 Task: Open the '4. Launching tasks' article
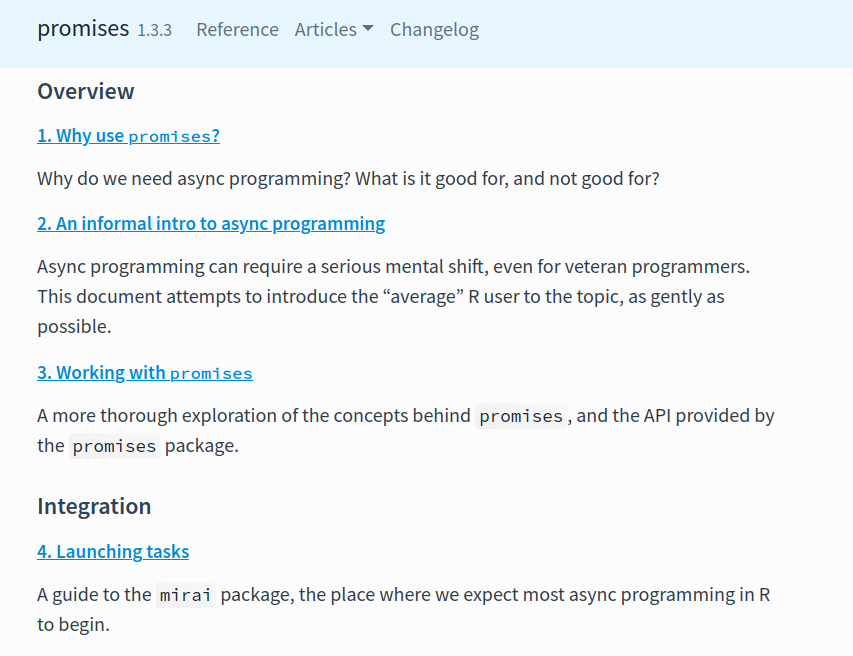(x=113, y=552)
